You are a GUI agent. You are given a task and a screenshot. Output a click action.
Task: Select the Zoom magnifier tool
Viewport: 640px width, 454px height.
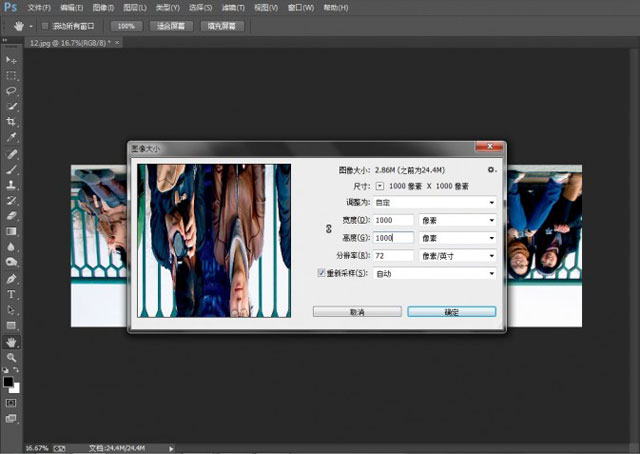(11, 357)
